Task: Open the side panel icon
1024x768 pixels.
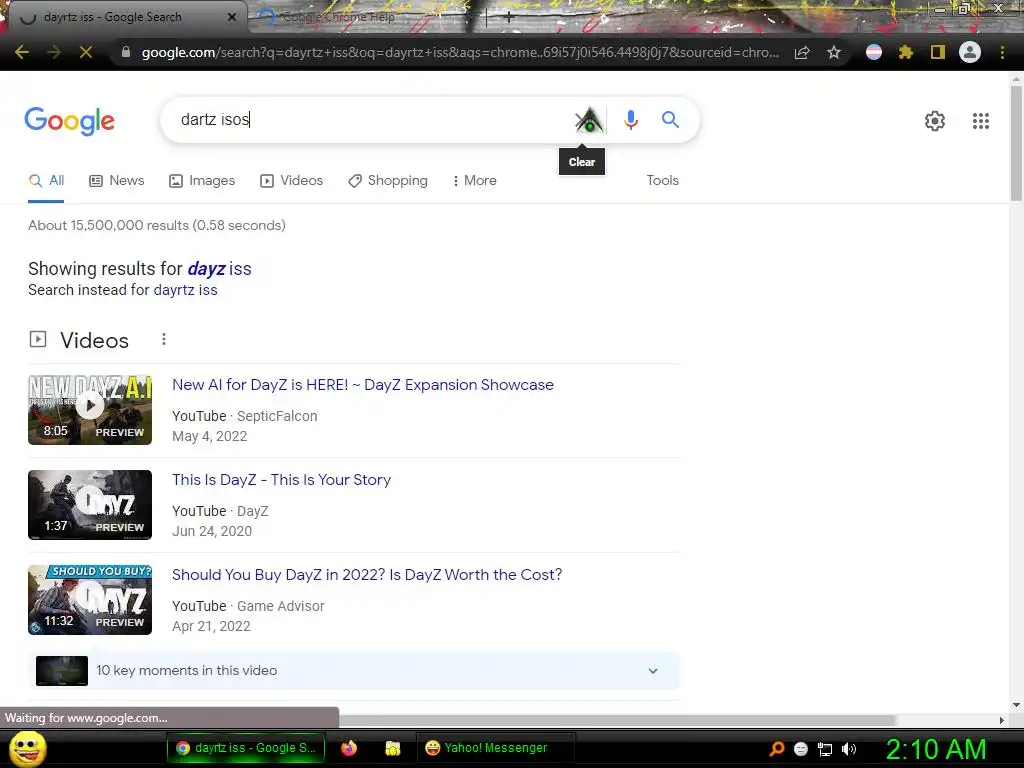Action: [x=938, y=52]
